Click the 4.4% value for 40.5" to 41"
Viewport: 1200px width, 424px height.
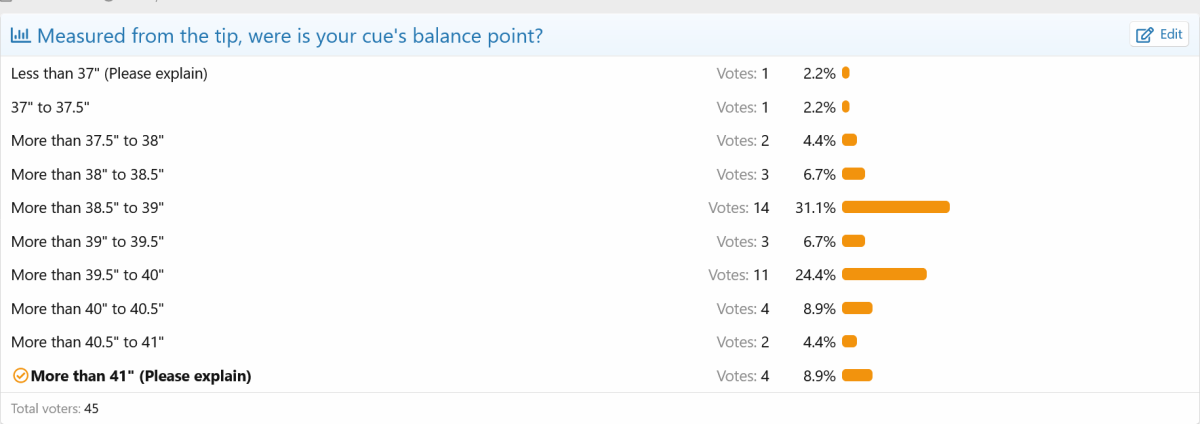click(x=819, y=342)
